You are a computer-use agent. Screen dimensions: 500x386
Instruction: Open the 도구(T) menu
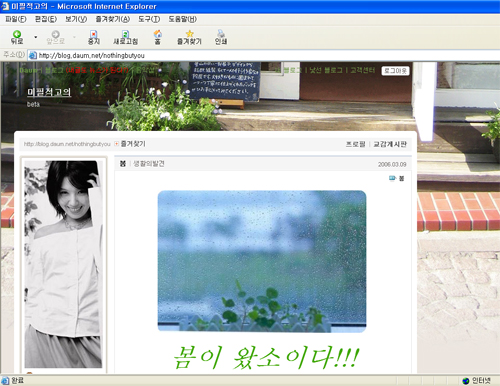pyautogui.click(x=149, y=19)
